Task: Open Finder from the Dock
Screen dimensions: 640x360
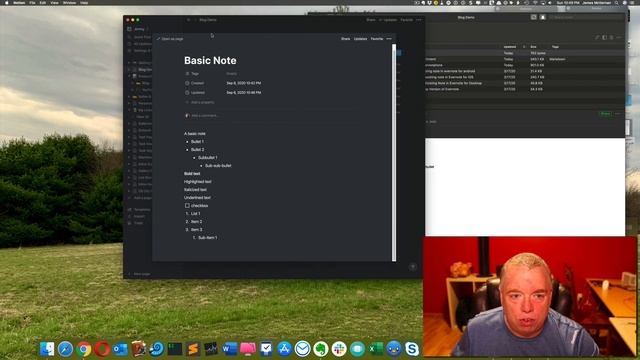Action: pyautogui.click(x=47, y=349)
